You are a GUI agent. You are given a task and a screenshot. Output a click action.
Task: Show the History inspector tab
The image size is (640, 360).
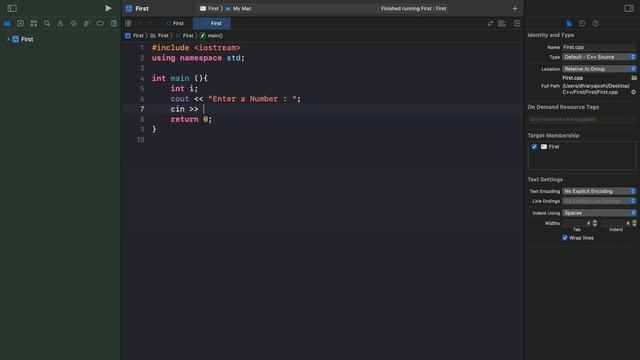[x=582, y=24]
